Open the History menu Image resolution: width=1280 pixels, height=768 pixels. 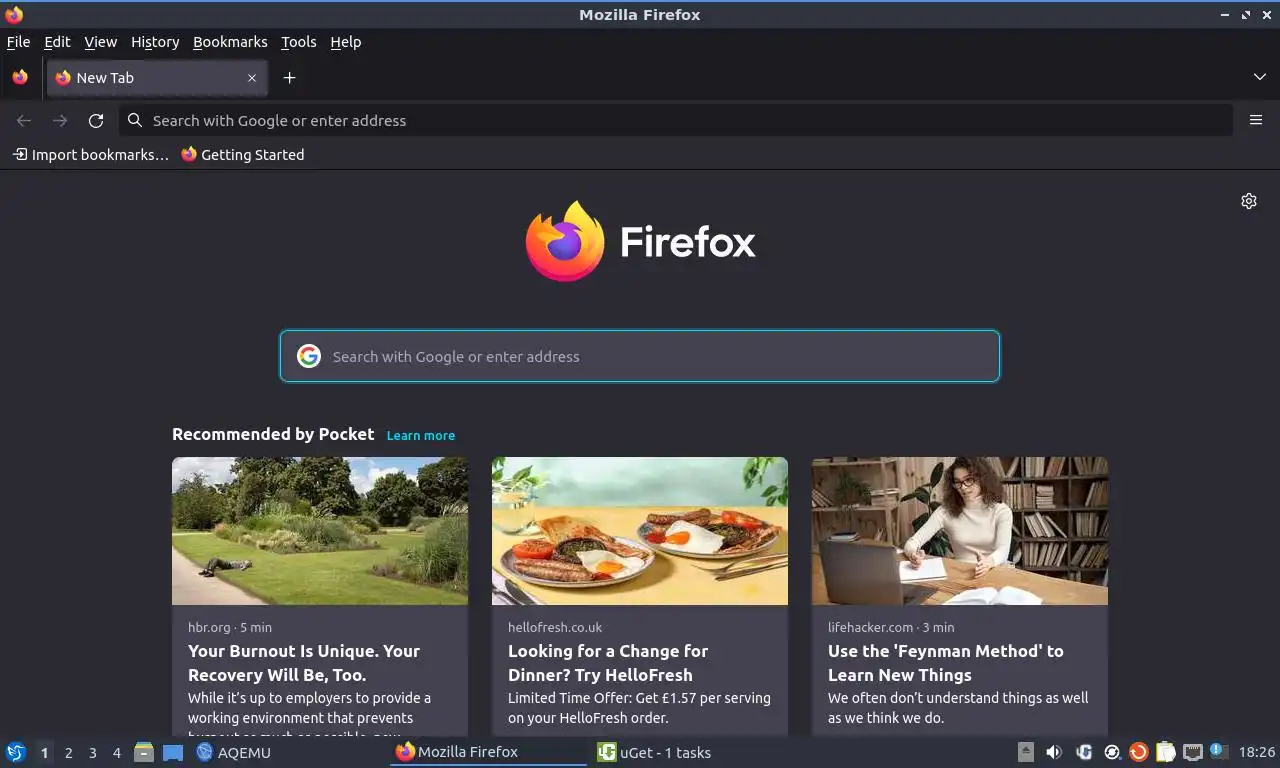coord(155,42)
